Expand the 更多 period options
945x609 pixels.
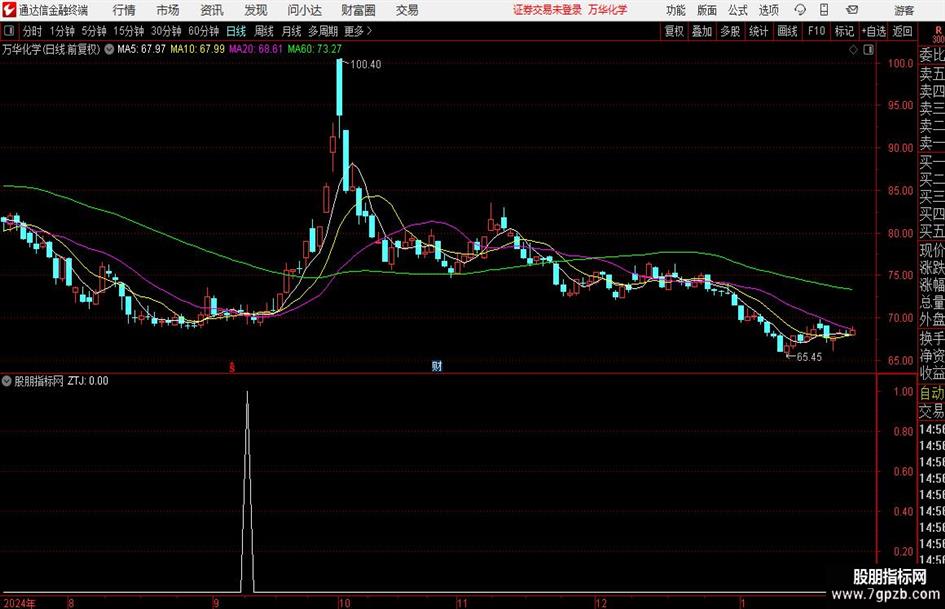pyautogui.click(x=358, y=31)
